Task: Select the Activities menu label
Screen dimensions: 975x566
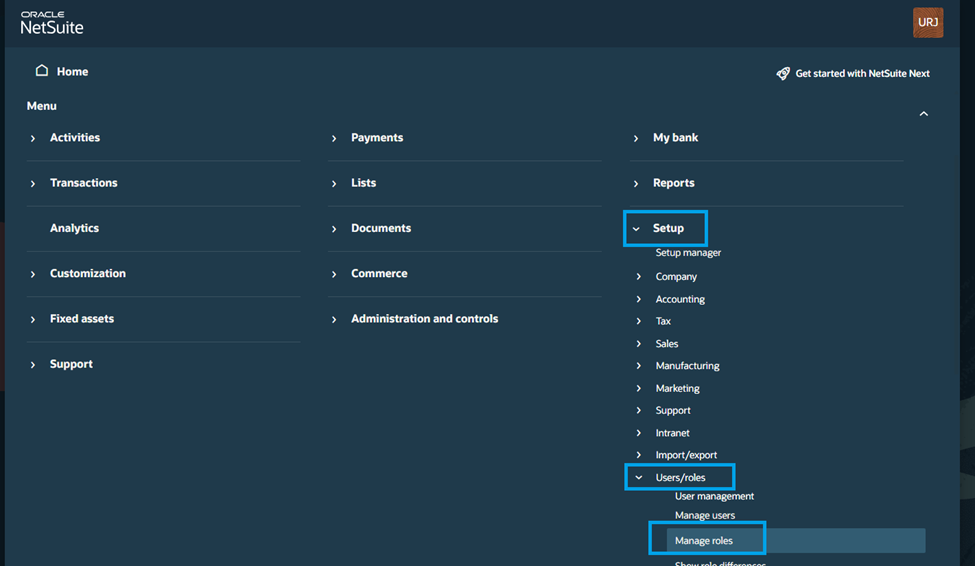Action: pos(75,137)
